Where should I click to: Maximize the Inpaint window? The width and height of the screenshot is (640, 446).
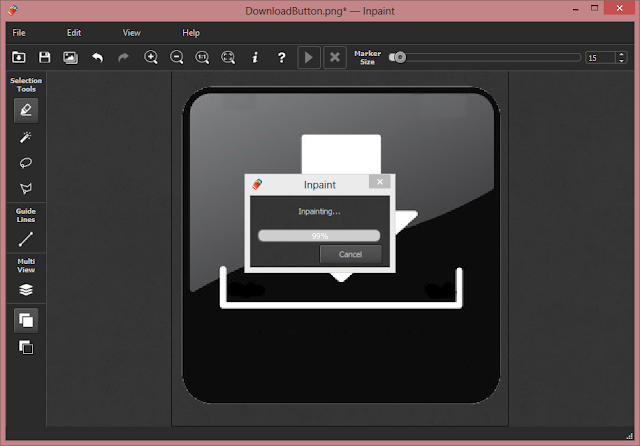(x=594, y=8)
